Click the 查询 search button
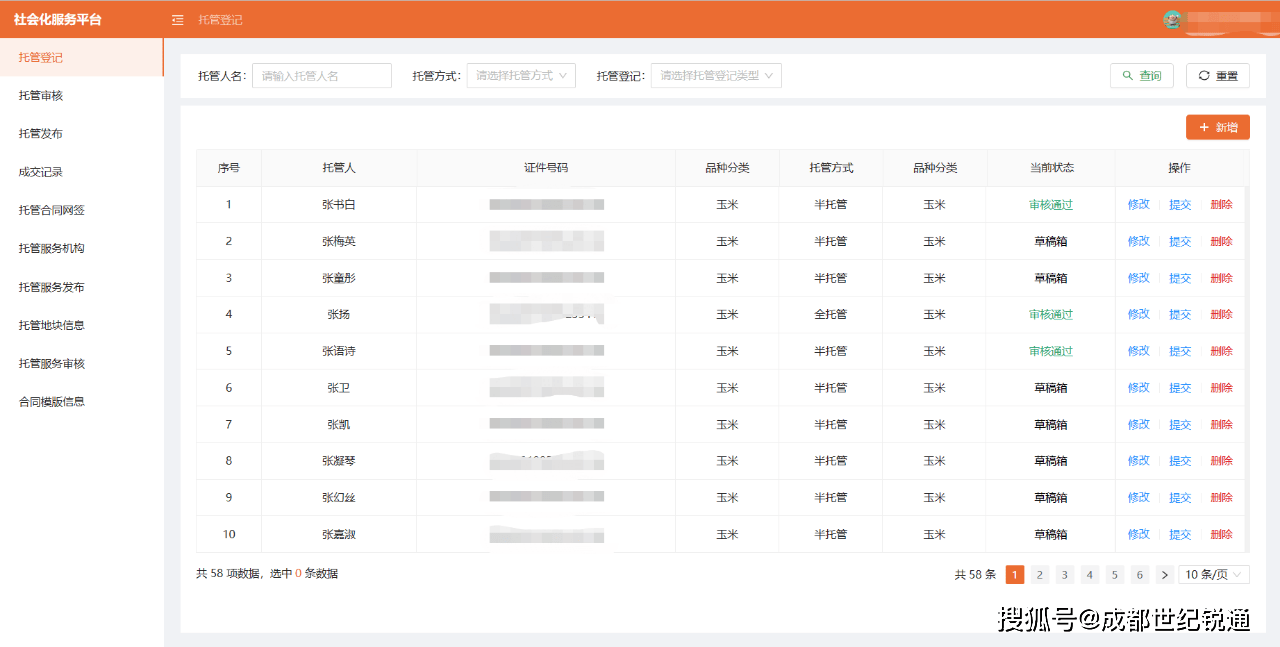 [1141, 76]
